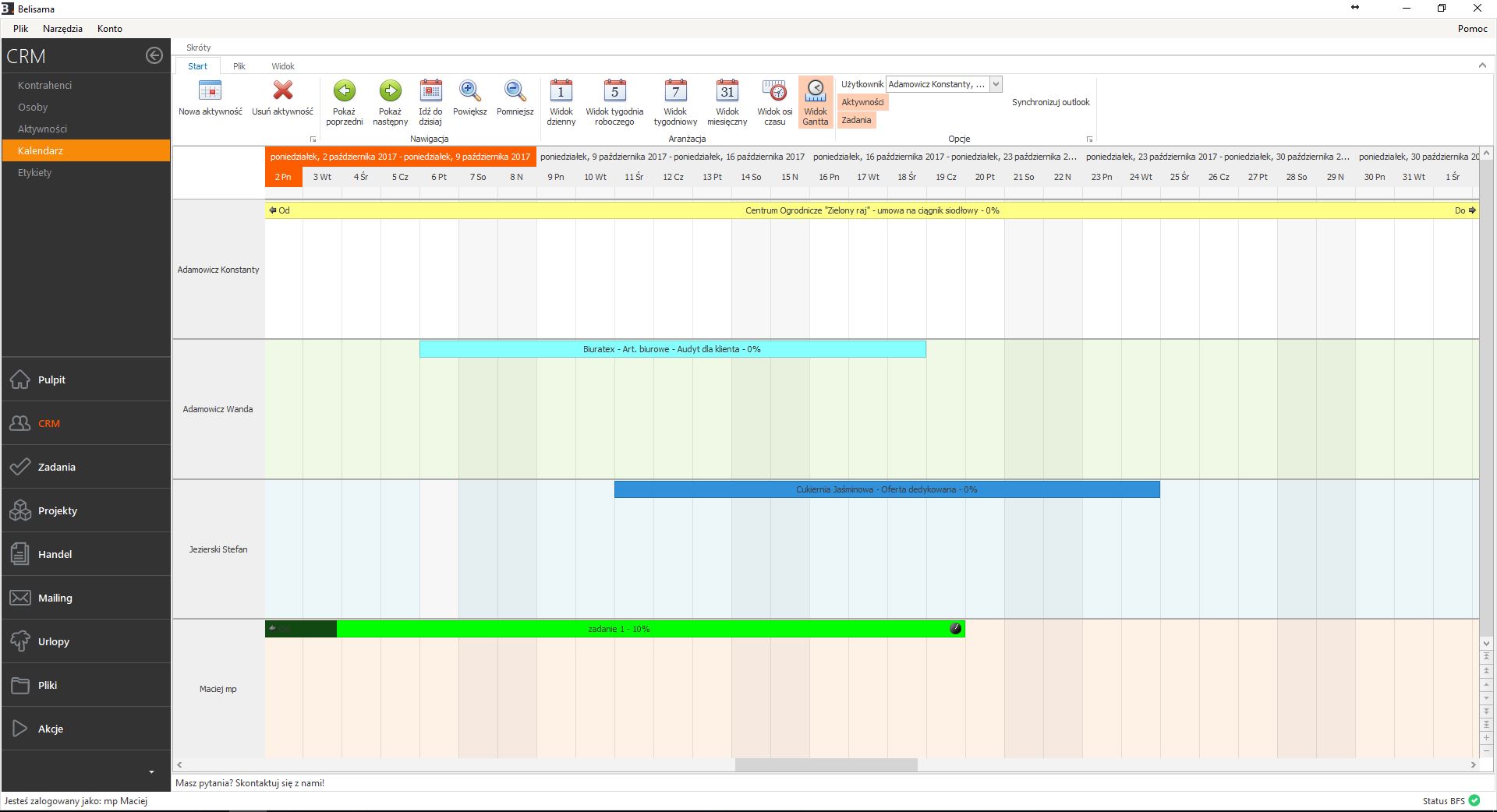
Task: Open the Narzędzia menu
Action: coord(62,29)
